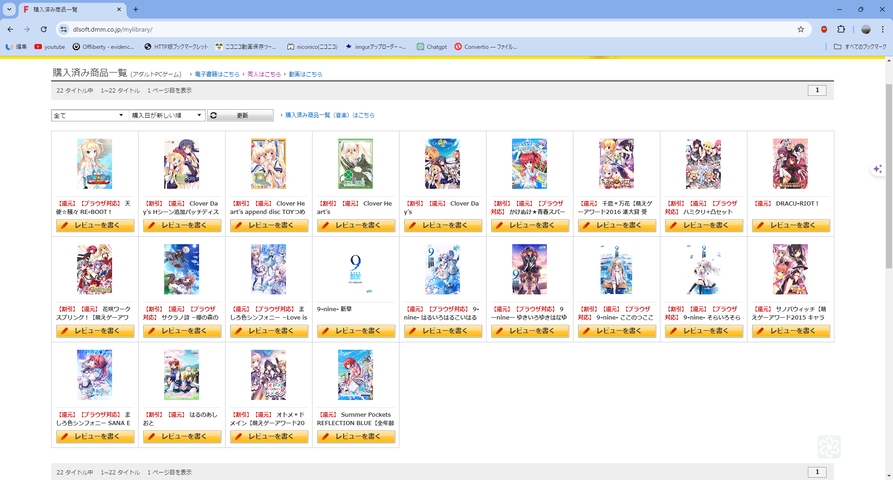Open the youtube bookmark
This screenshot has height=480, width=893.
(x=50, y=47)
